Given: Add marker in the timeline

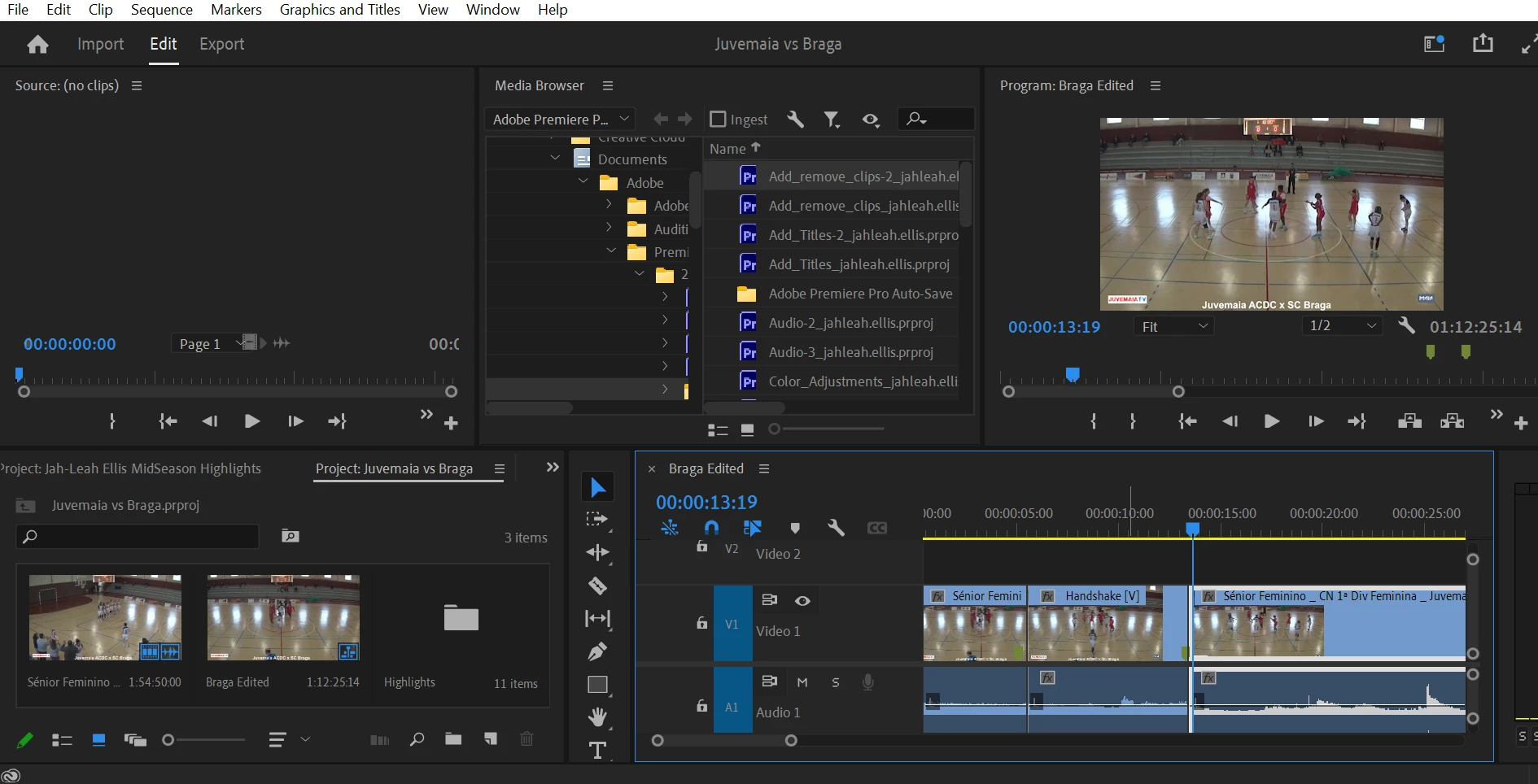Looking at the screenshot, I should 795,528.
